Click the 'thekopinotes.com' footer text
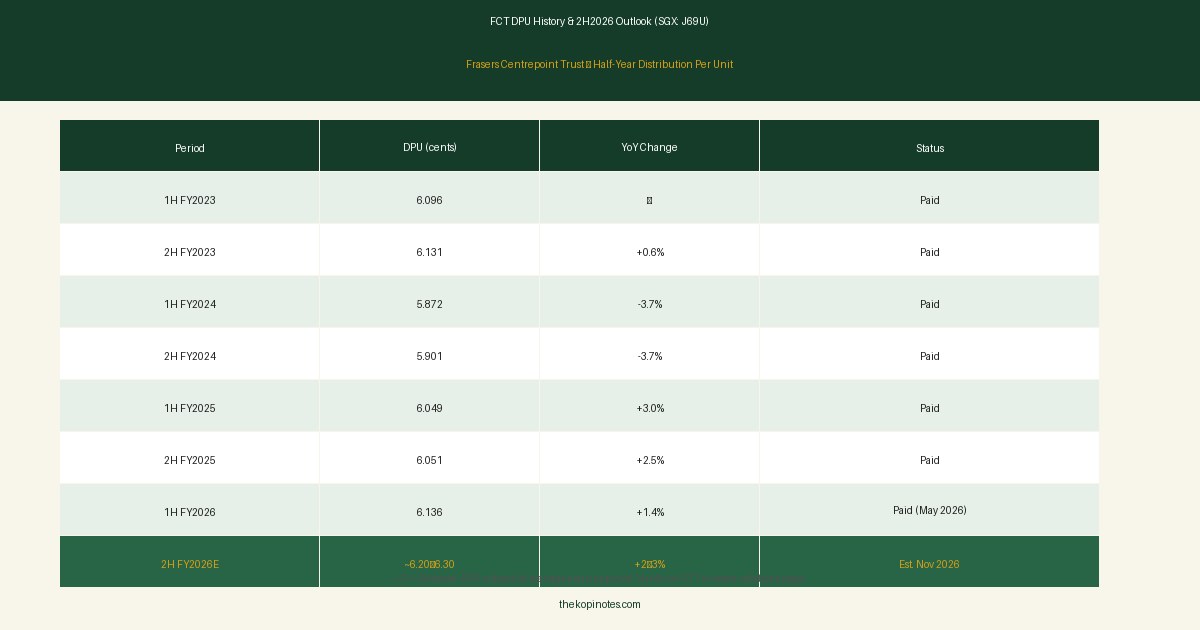Image resolution: width=1200 pixels, height=630 pixels. 599,604
